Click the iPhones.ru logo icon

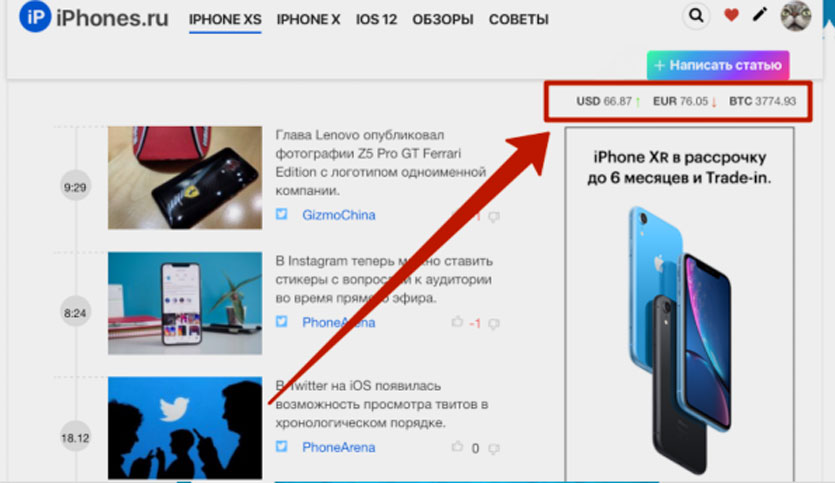pyautogui.click(x=35, y=16)
